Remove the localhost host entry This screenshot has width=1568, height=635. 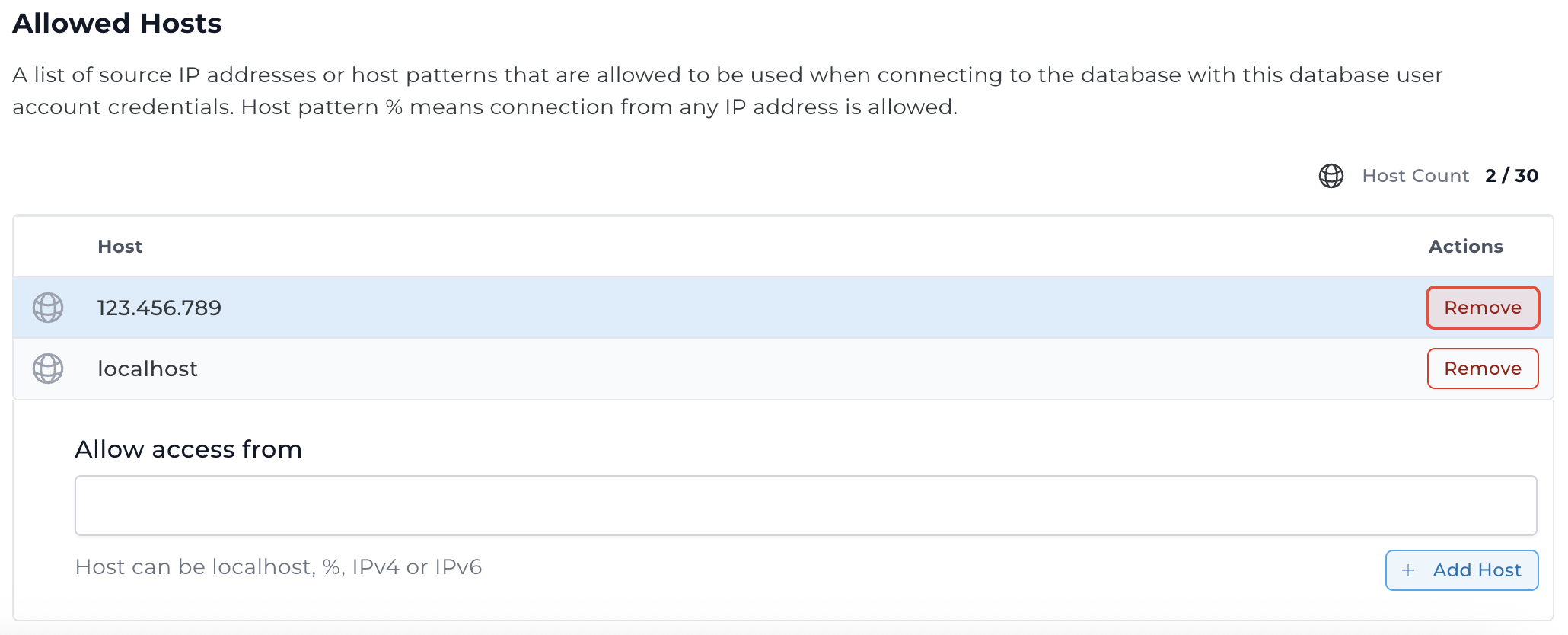(x=1482, y=369)
